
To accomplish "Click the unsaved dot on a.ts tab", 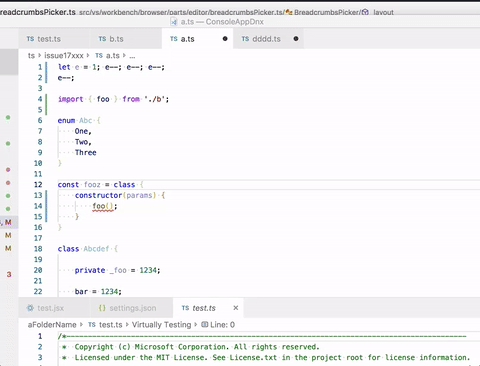I will 225,39.
